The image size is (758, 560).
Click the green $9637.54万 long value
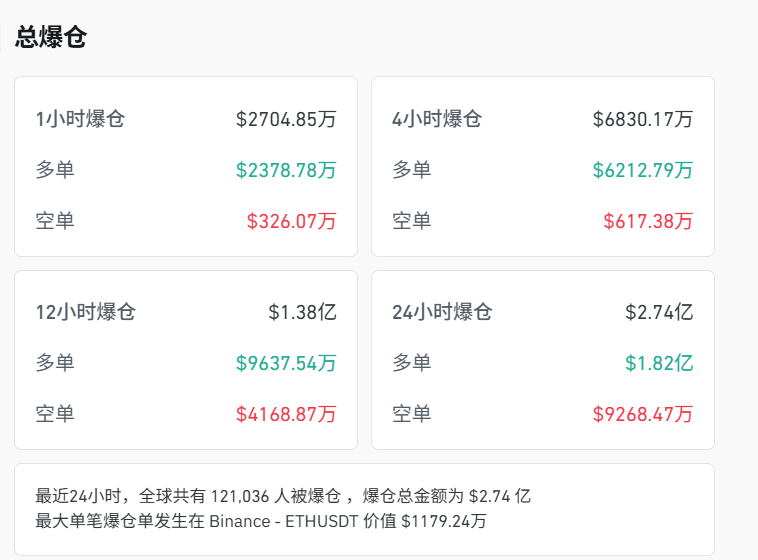286,363
